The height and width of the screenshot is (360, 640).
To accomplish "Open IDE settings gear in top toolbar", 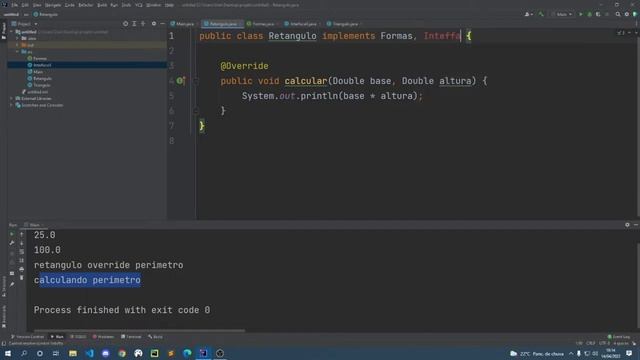I will tap(627, 14).
